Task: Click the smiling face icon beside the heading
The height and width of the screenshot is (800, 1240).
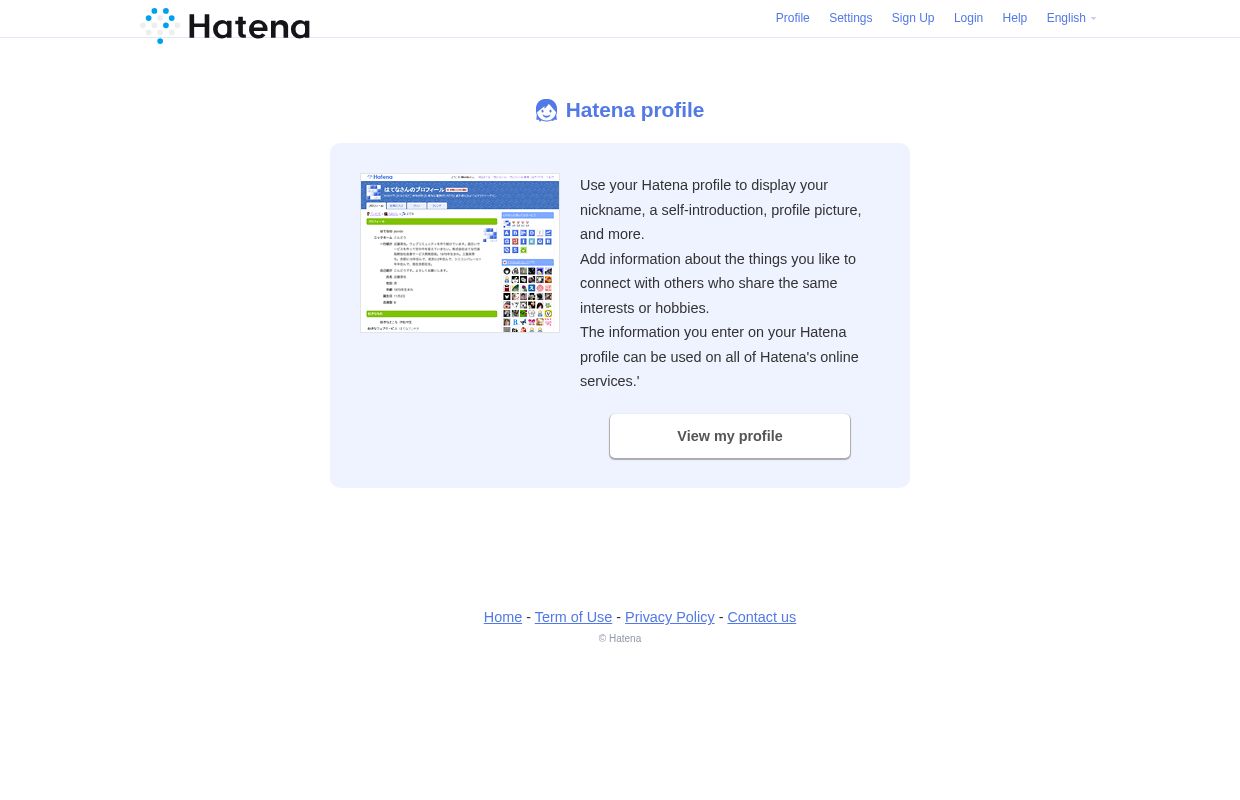Action: click(546, 110)
